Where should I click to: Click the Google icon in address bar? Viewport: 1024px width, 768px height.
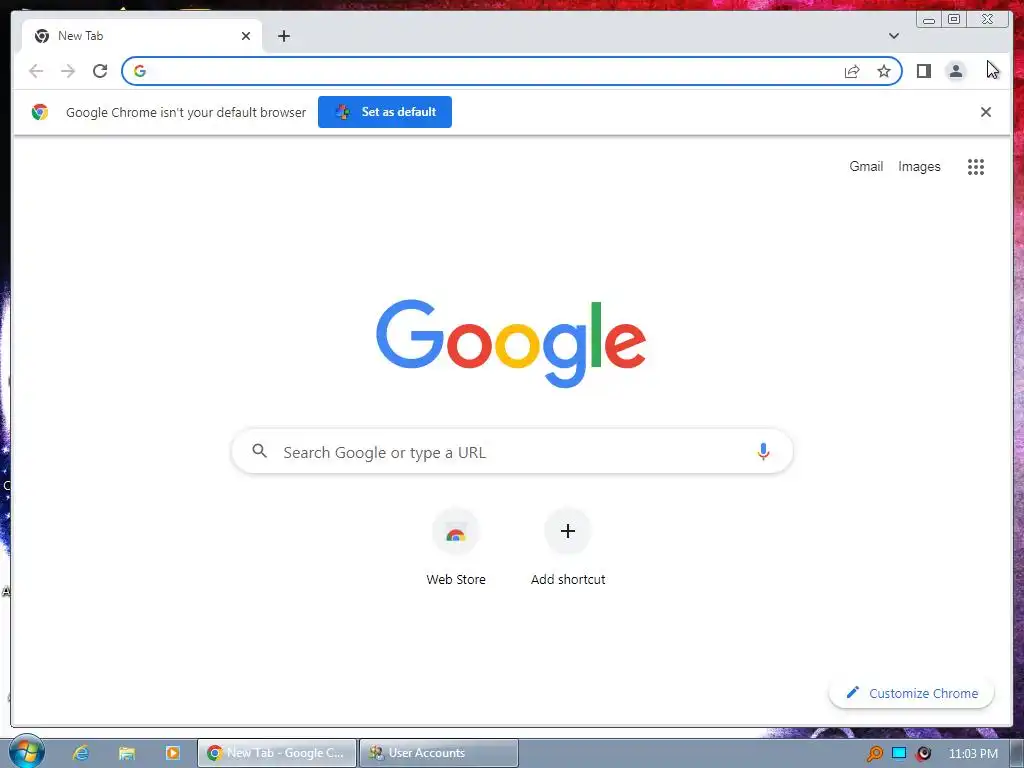pyautogui.click(x=140, y=71)
